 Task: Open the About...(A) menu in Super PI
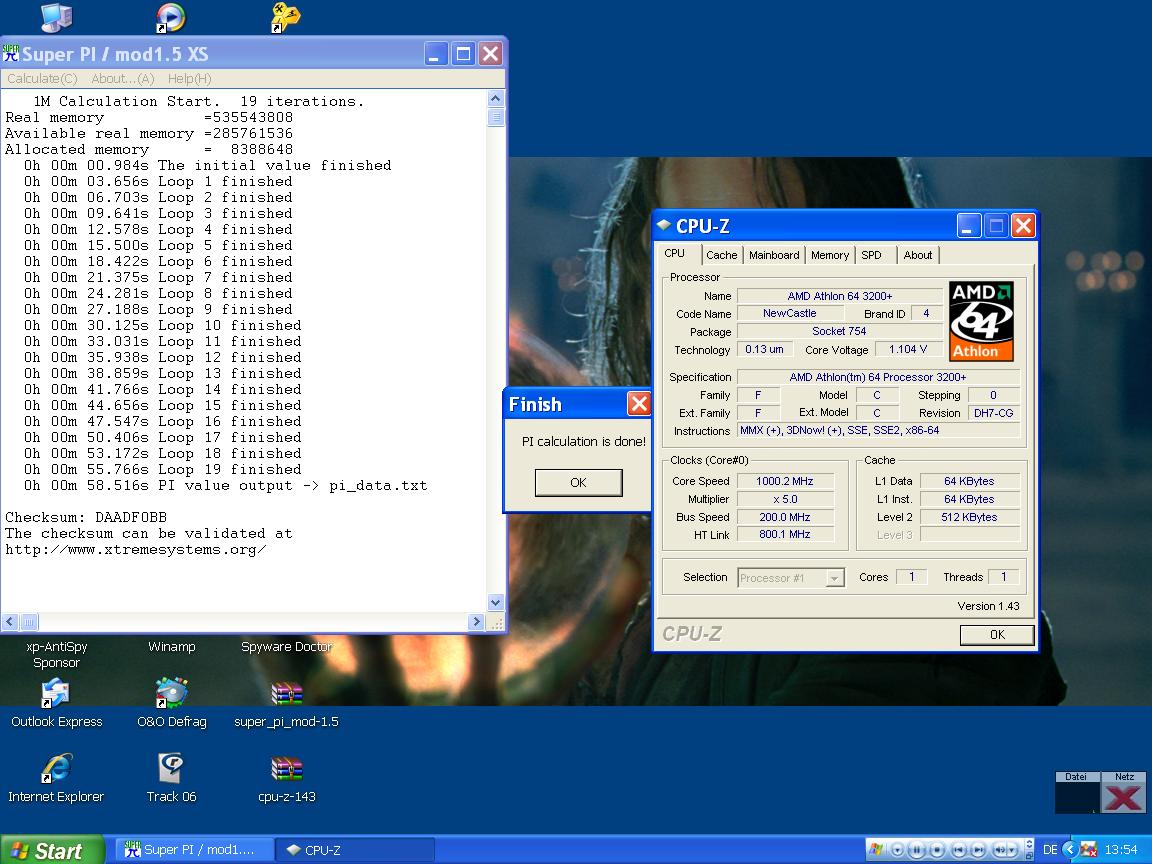(x=123, y=79)
